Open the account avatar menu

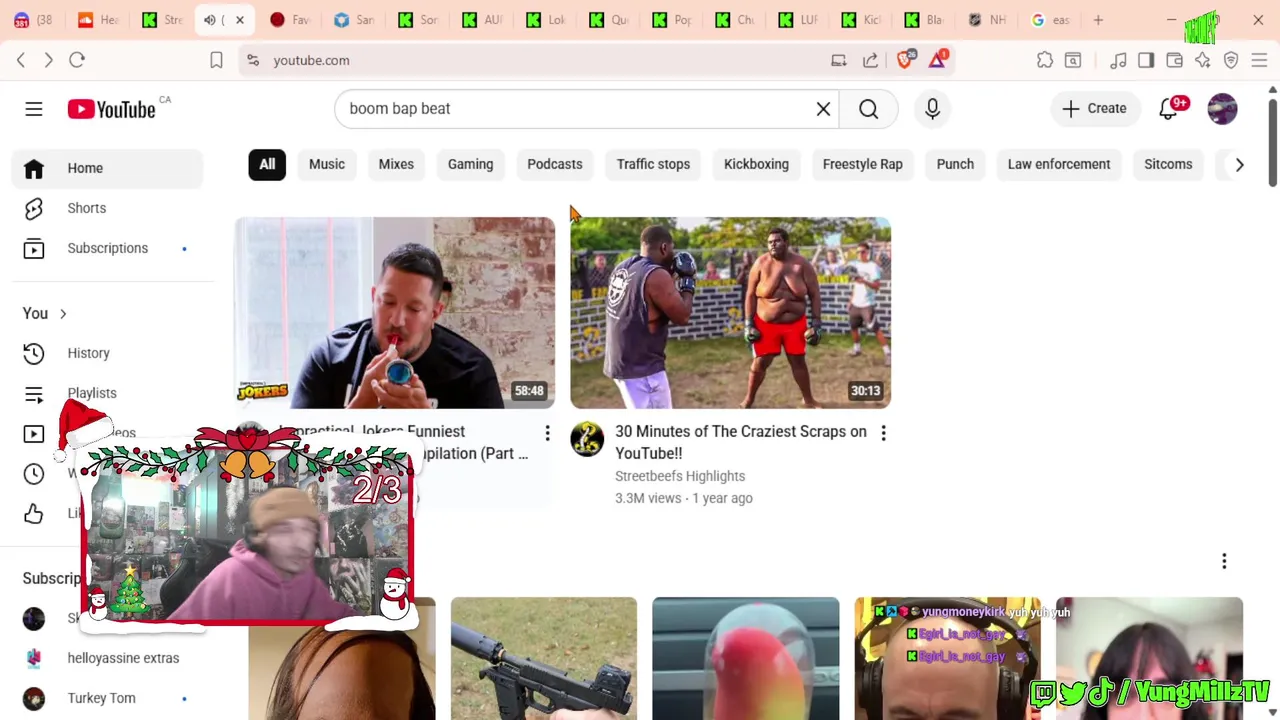(1222, 109)
